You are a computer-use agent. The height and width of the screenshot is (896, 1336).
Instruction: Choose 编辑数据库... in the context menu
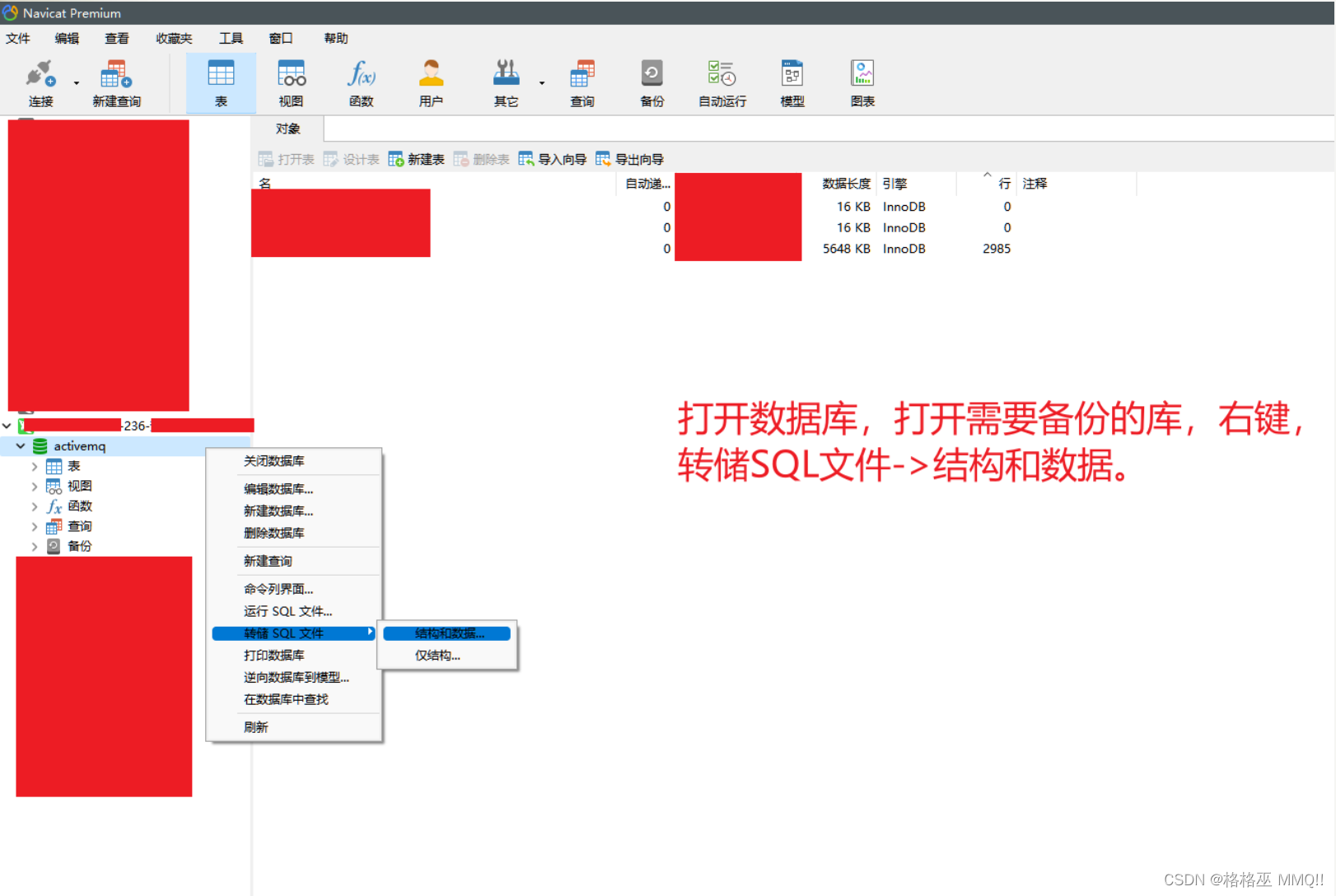click(x=294, y=489)
